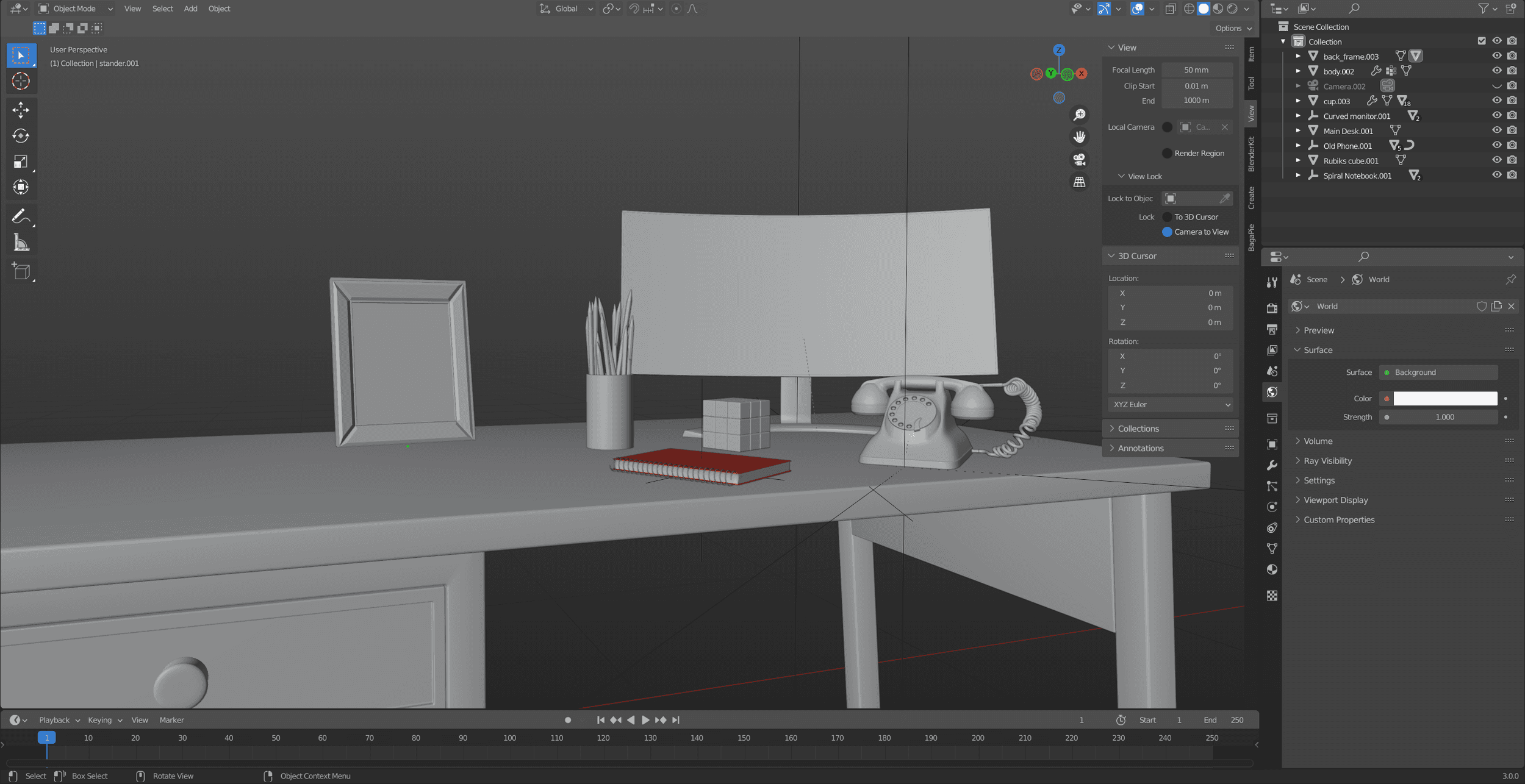Click the viewport Options button

1233,28
